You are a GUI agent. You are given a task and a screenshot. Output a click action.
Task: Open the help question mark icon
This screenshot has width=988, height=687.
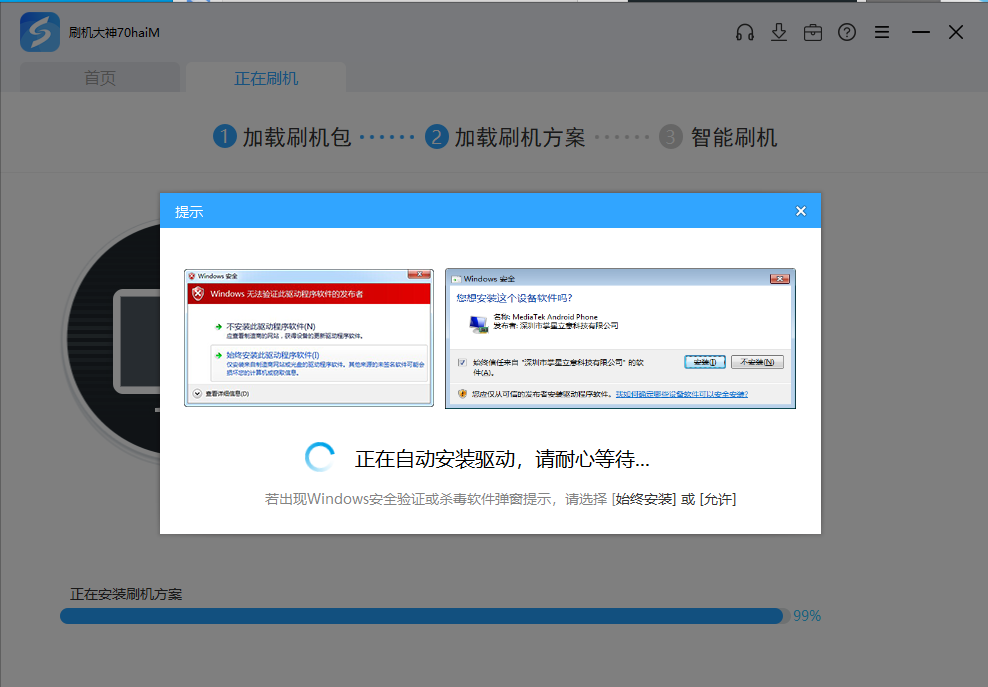847,32
